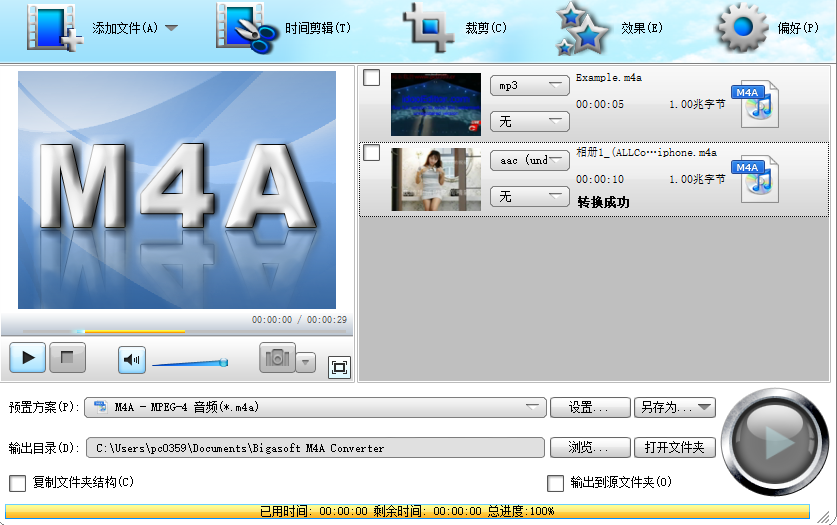This screenshot has height=525, width=837.
Task: Open the Effect (效果) stars icon
Action: pyautogui.click(x=582, y=28)
